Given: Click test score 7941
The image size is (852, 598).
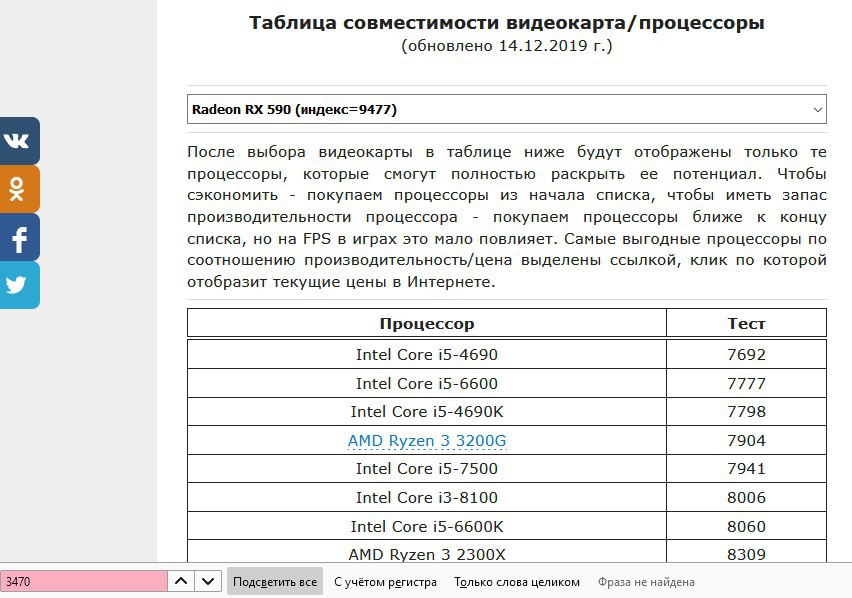Looking at the screenshot, I should [746, 469].
